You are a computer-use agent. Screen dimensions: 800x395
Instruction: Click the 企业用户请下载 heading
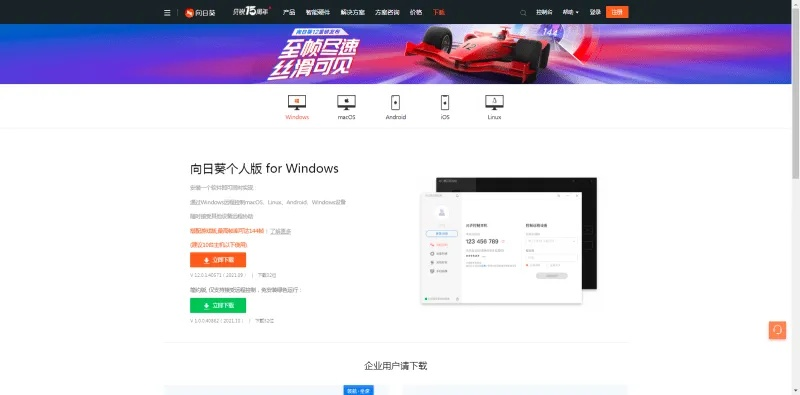point(395,366)
